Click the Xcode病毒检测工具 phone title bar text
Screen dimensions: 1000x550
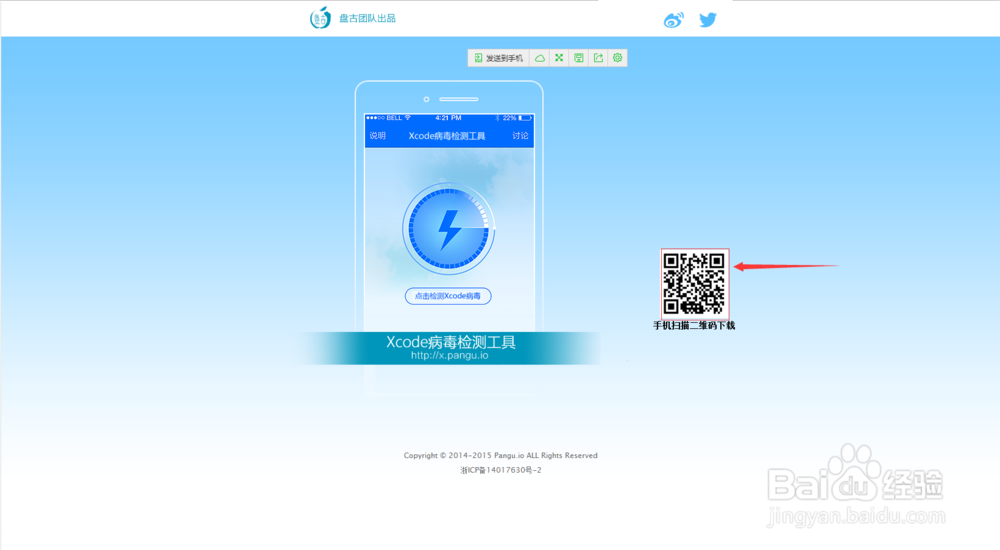(447, 136)
